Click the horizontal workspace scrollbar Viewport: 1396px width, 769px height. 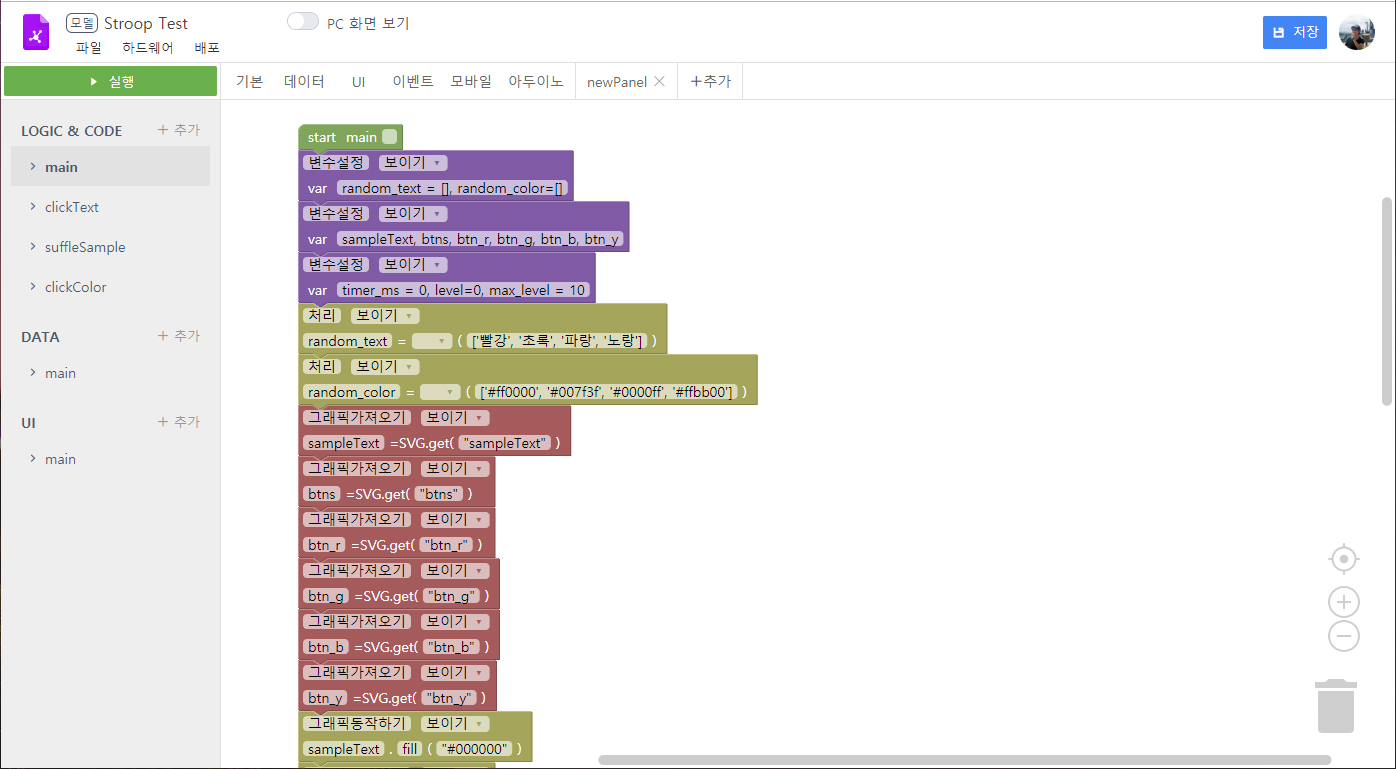[x=965, y=760]
